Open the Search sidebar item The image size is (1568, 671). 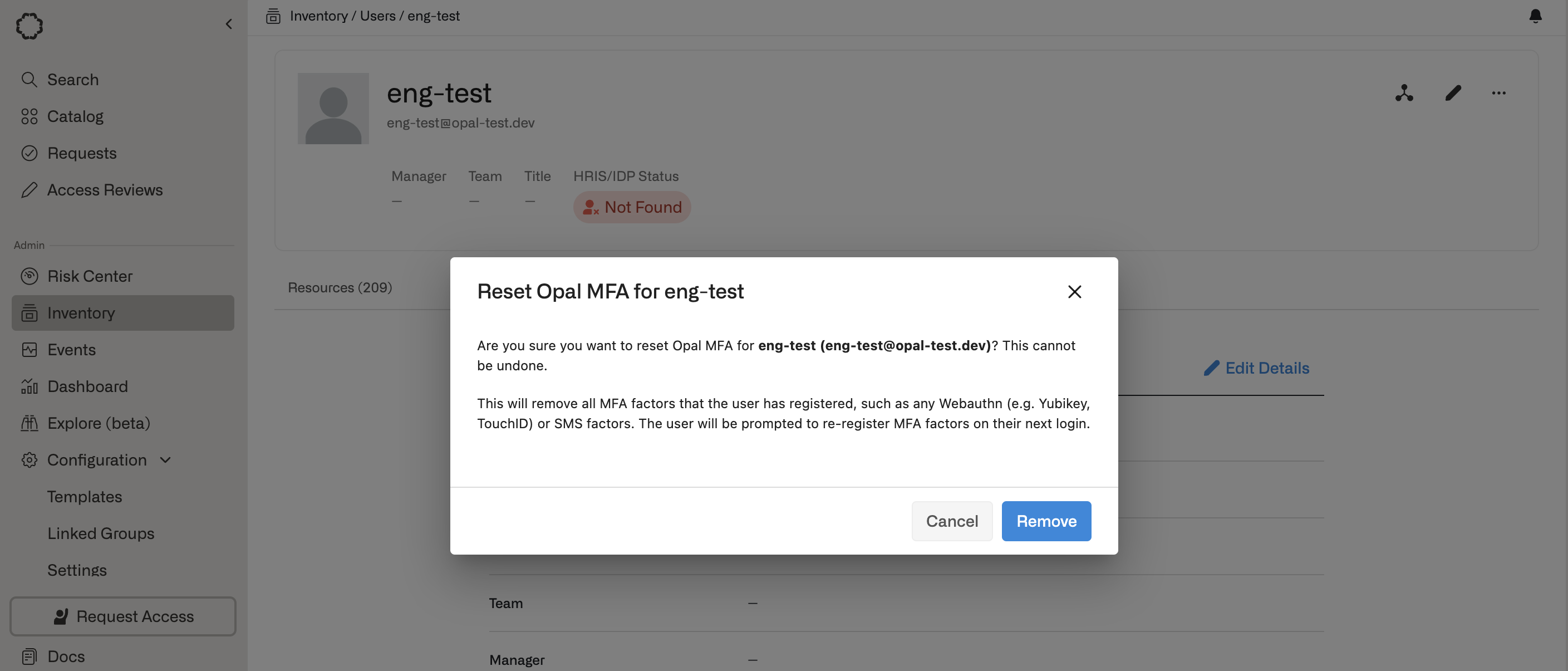[x=72, y=80]
